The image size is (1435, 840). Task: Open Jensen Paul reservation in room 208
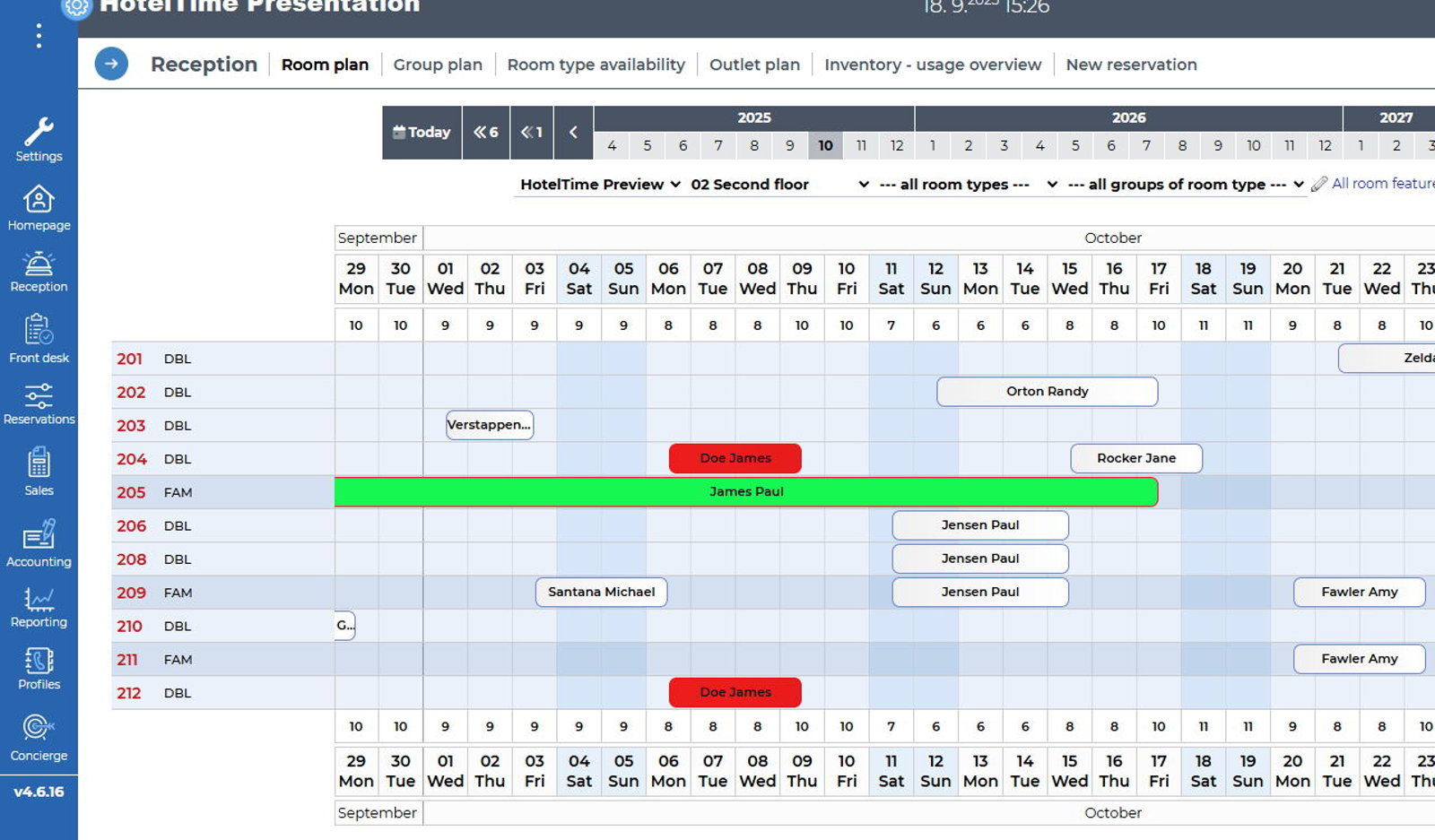(x=980, y=559)
